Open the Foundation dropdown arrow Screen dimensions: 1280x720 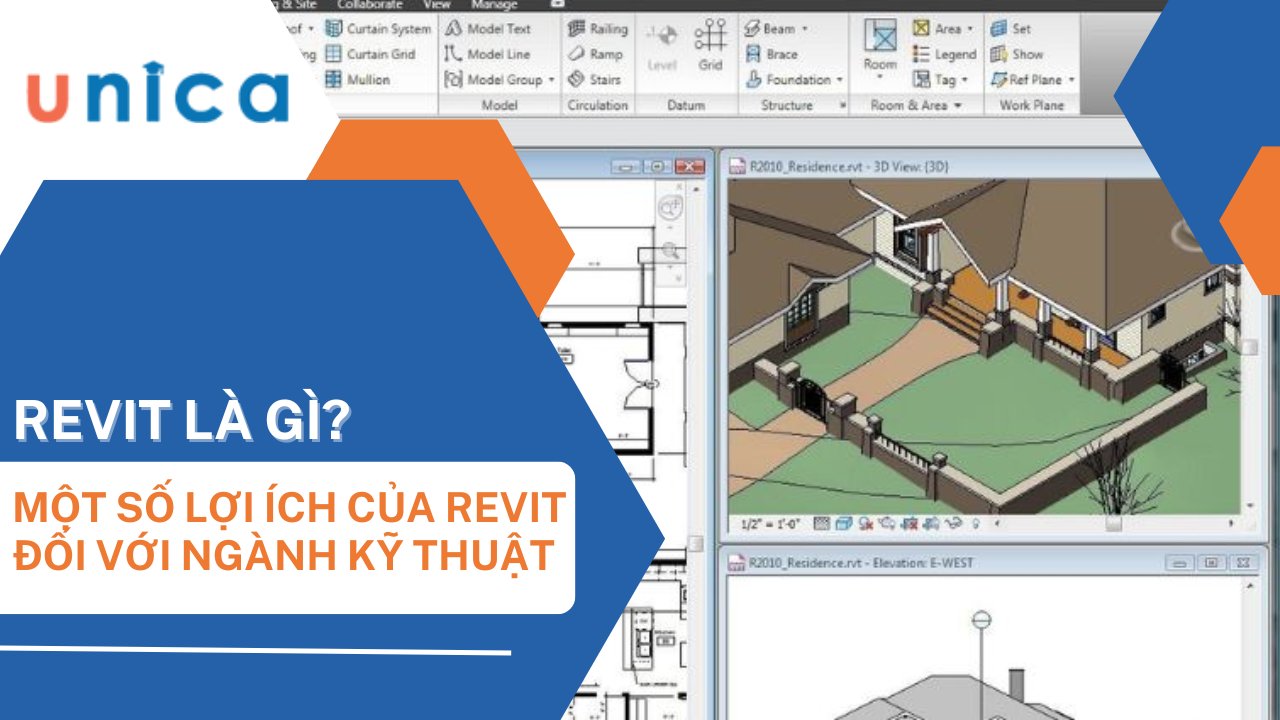(840, 80)
